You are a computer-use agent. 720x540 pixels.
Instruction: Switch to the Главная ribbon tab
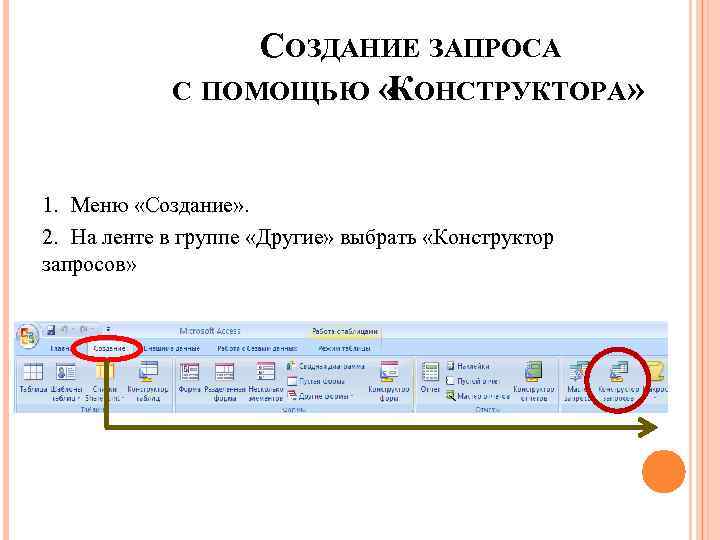click(60, 349)
